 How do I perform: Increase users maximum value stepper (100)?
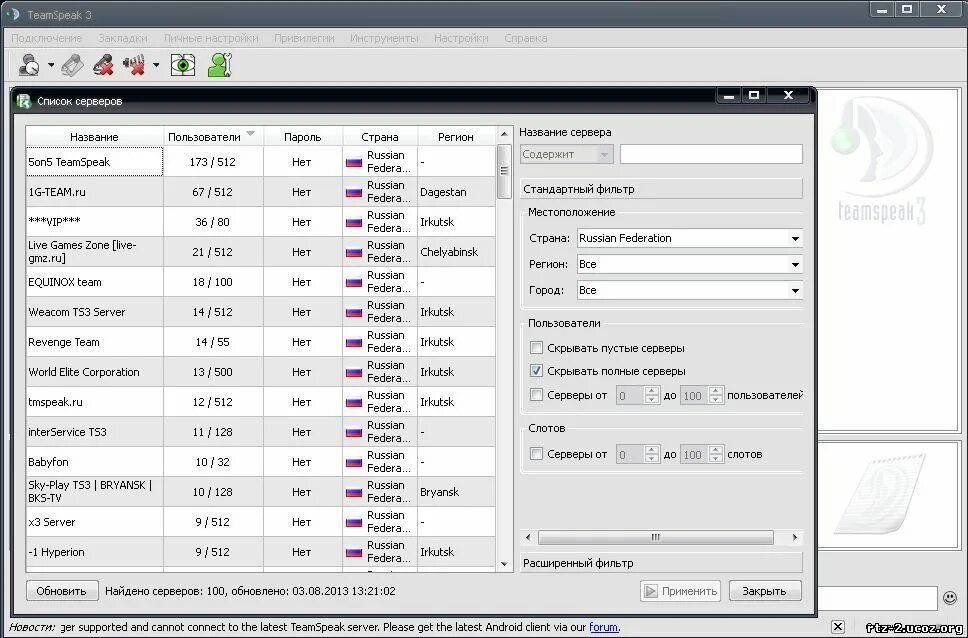point(716,390)
